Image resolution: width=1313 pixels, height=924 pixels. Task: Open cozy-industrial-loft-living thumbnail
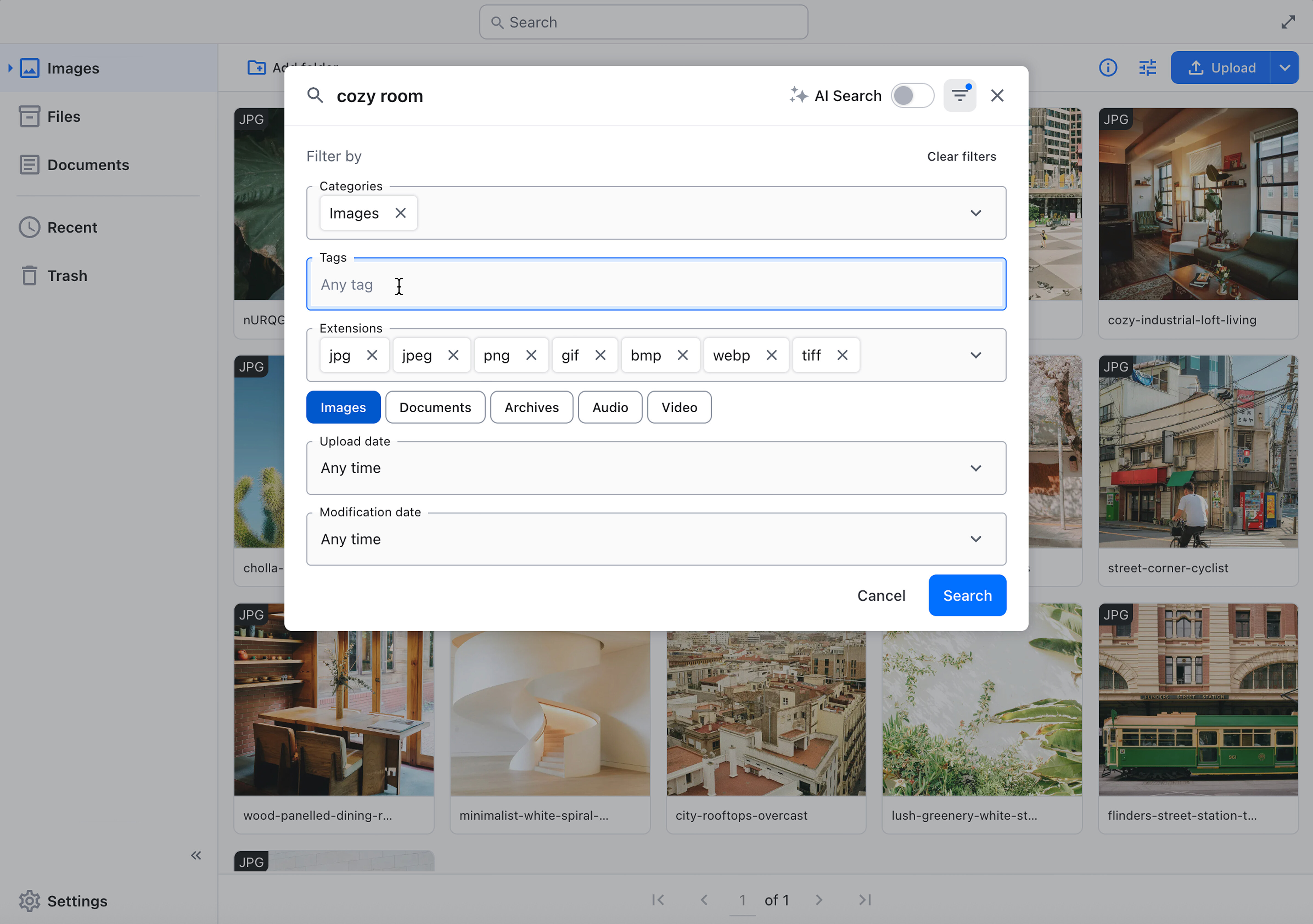[x=1197, y=204]
